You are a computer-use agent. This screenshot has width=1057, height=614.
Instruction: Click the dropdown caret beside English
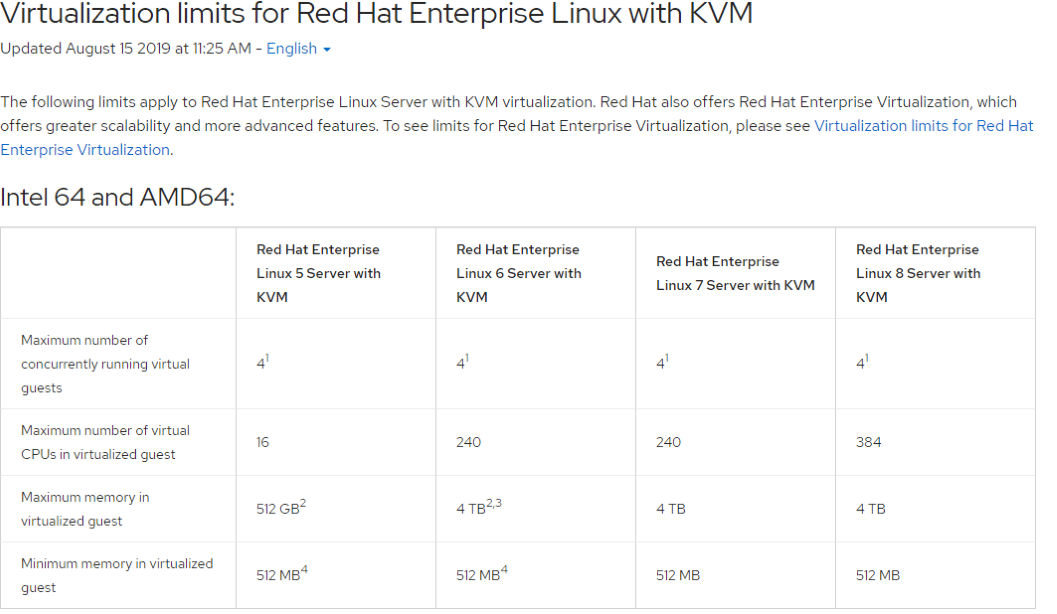(x=327, y=50)
